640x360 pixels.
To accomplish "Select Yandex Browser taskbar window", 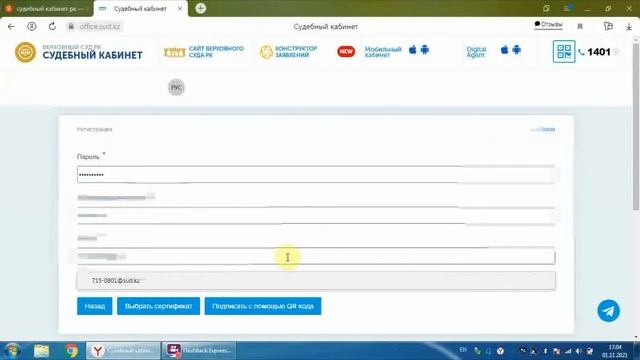I will 123,351.
